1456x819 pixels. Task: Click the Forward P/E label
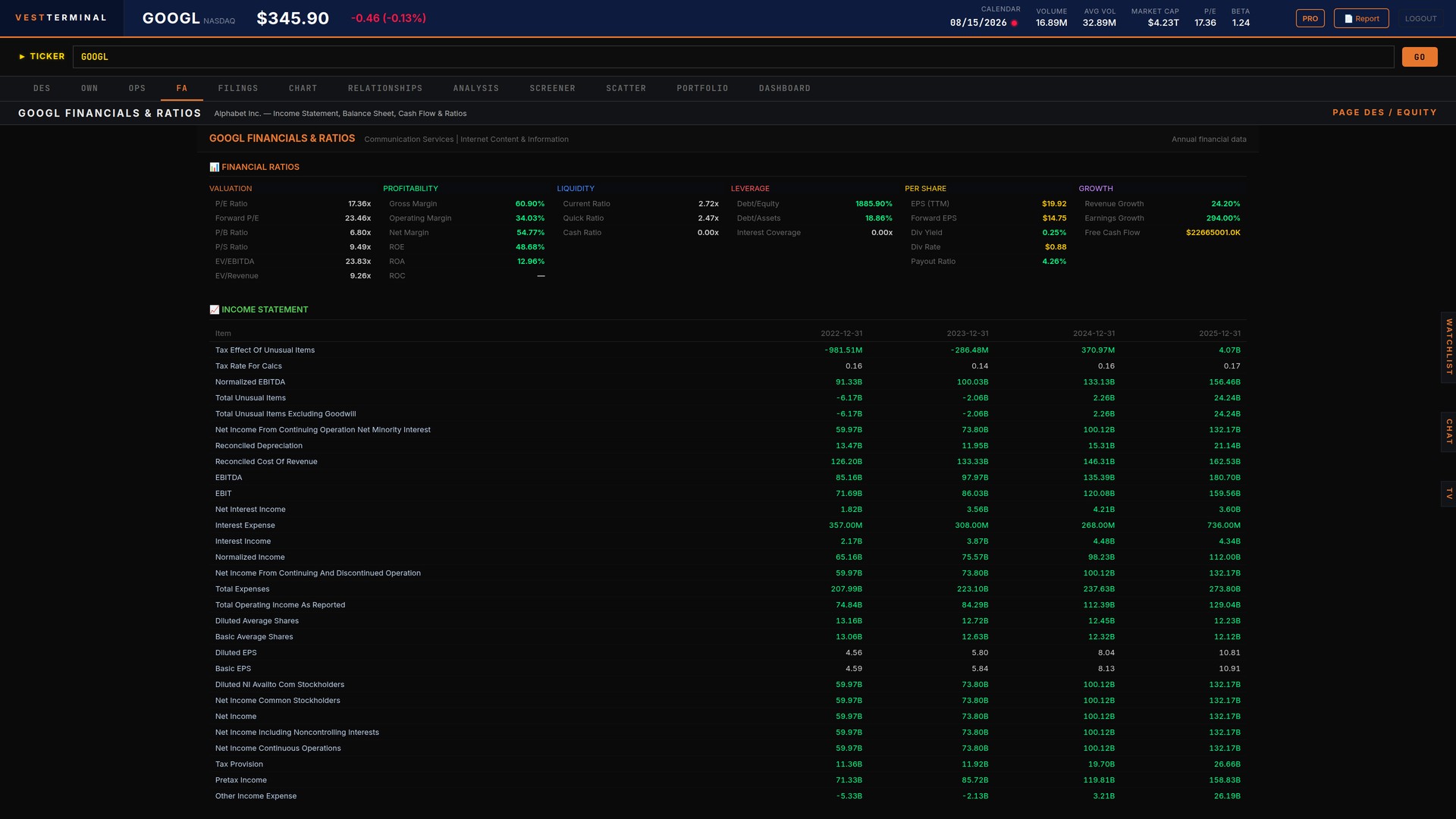click(237, 218)
